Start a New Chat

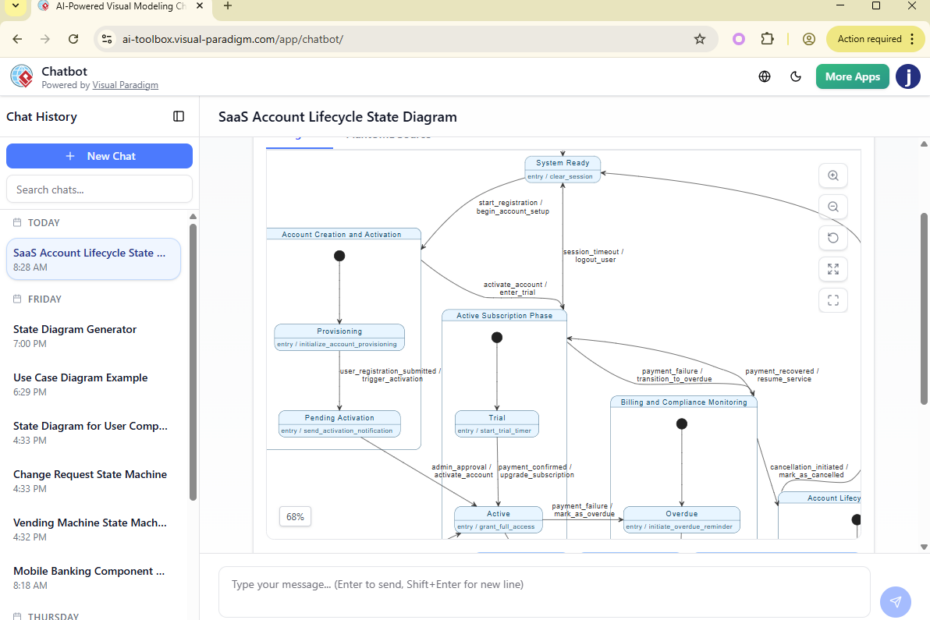[x=99, y=156]
